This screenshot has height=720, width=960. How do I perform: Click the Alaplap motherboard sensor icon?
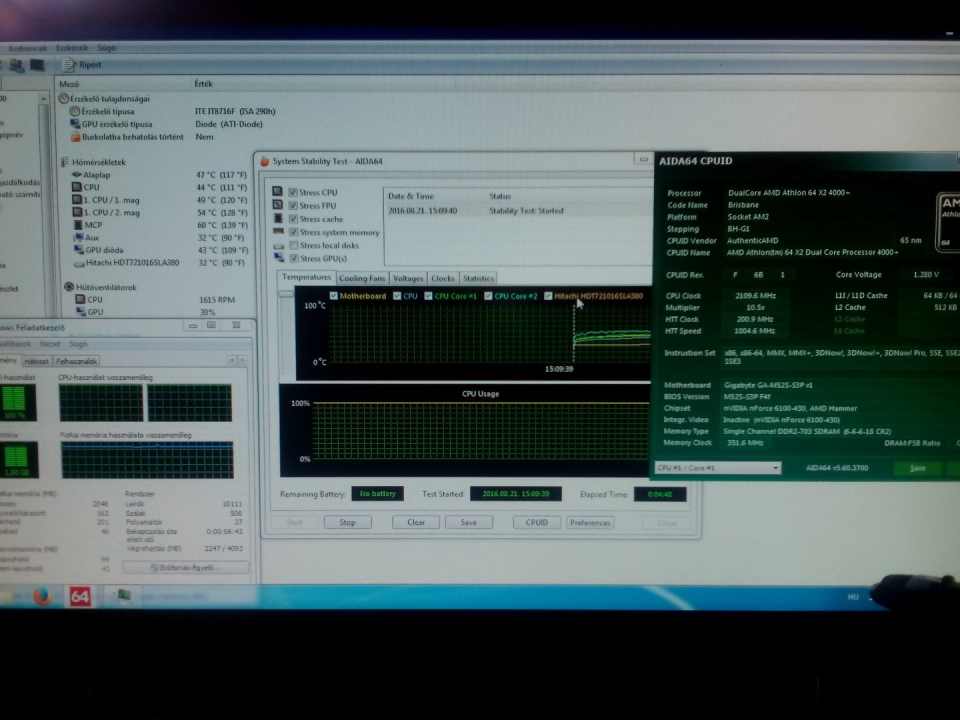77,174
